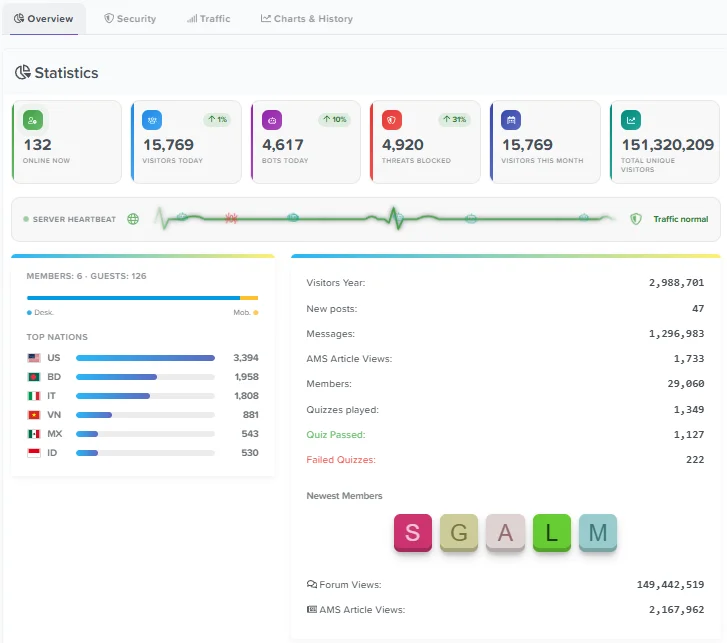This screenshot has height=643, width=727.
Task: Click the Statistics pie chart icon
Action: point(23,72)
